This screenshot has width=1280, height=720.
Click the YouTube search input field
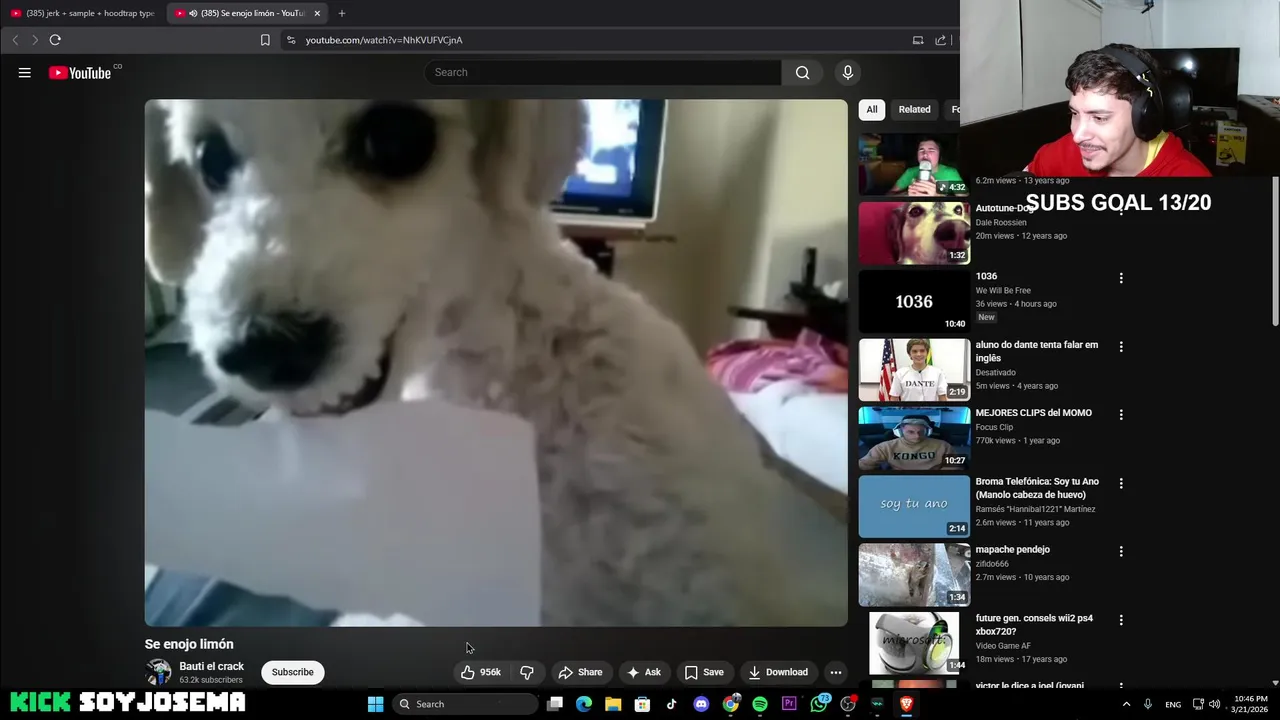pyautogui.click(x=603, y=72)
